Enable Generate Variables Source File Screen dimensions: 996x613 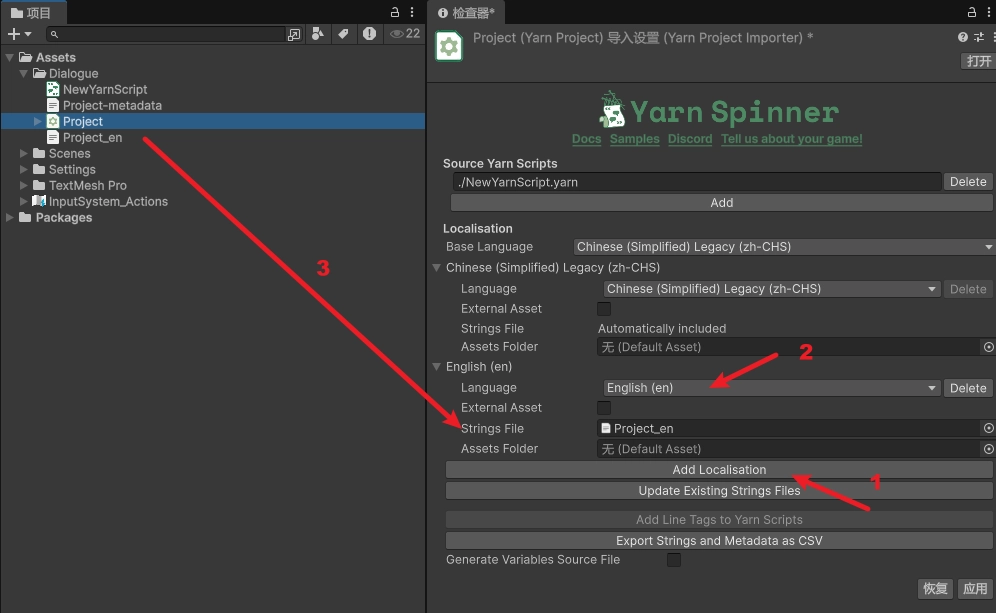(674, 560)
